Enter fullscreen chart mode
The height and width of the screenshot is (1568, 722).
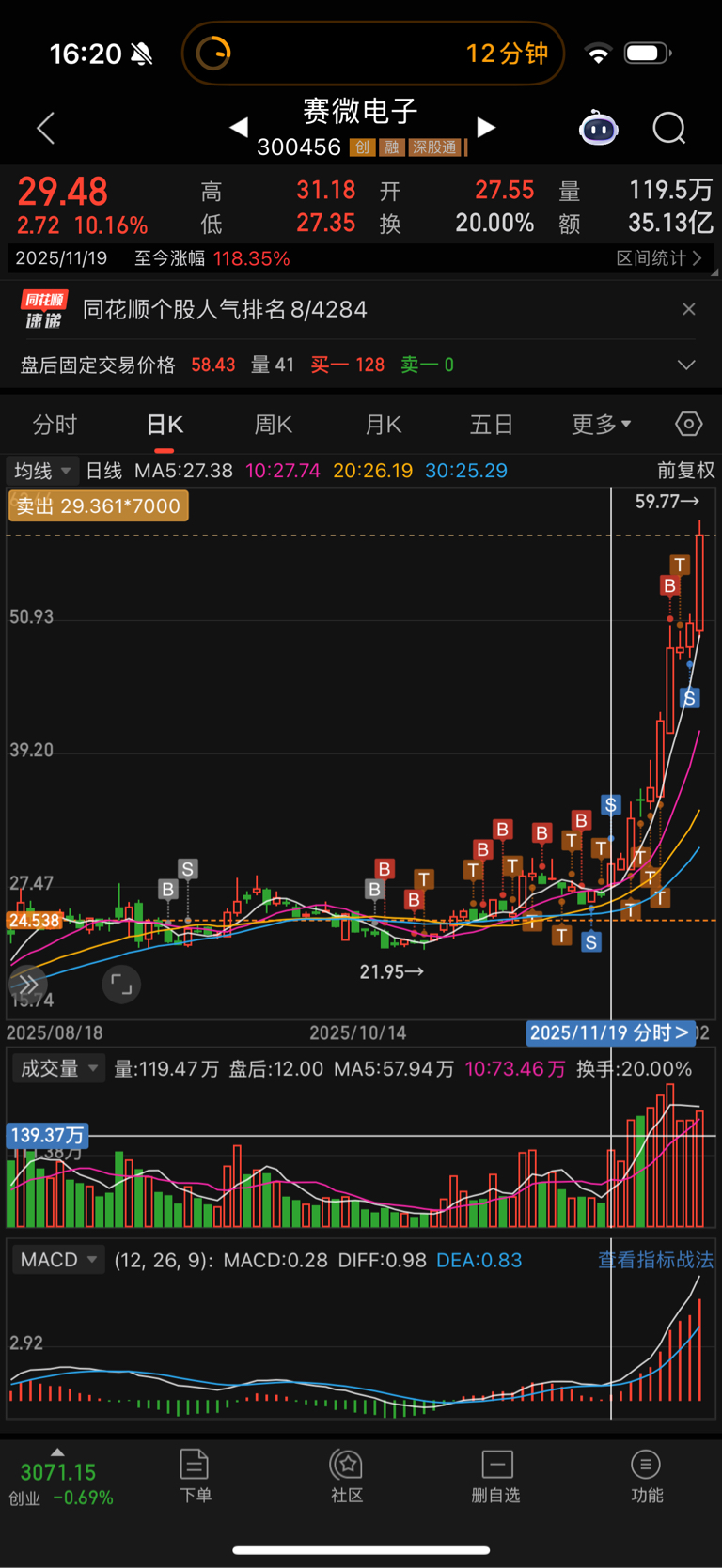(x=121, y=985)
